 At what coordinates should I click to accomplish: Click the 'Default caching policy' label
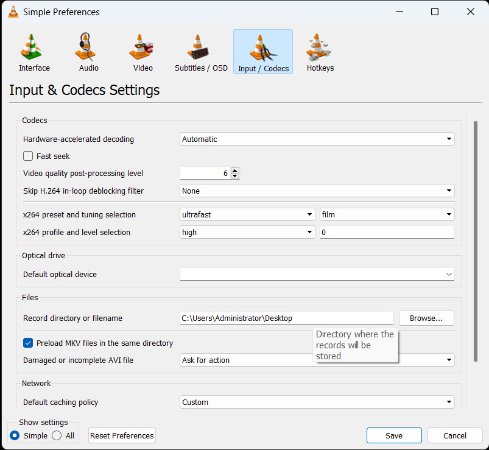[61, 402]
